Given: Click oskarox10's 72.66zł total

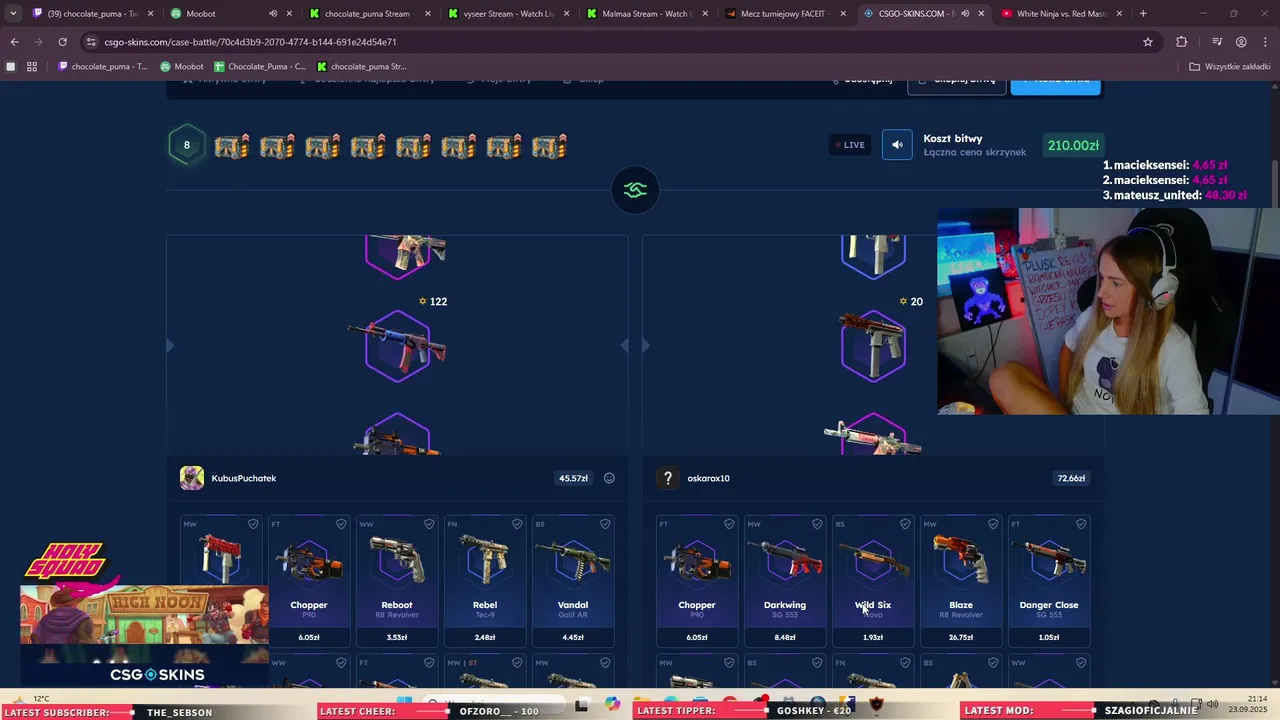Looking at the screenshot, I should 1071,478.
